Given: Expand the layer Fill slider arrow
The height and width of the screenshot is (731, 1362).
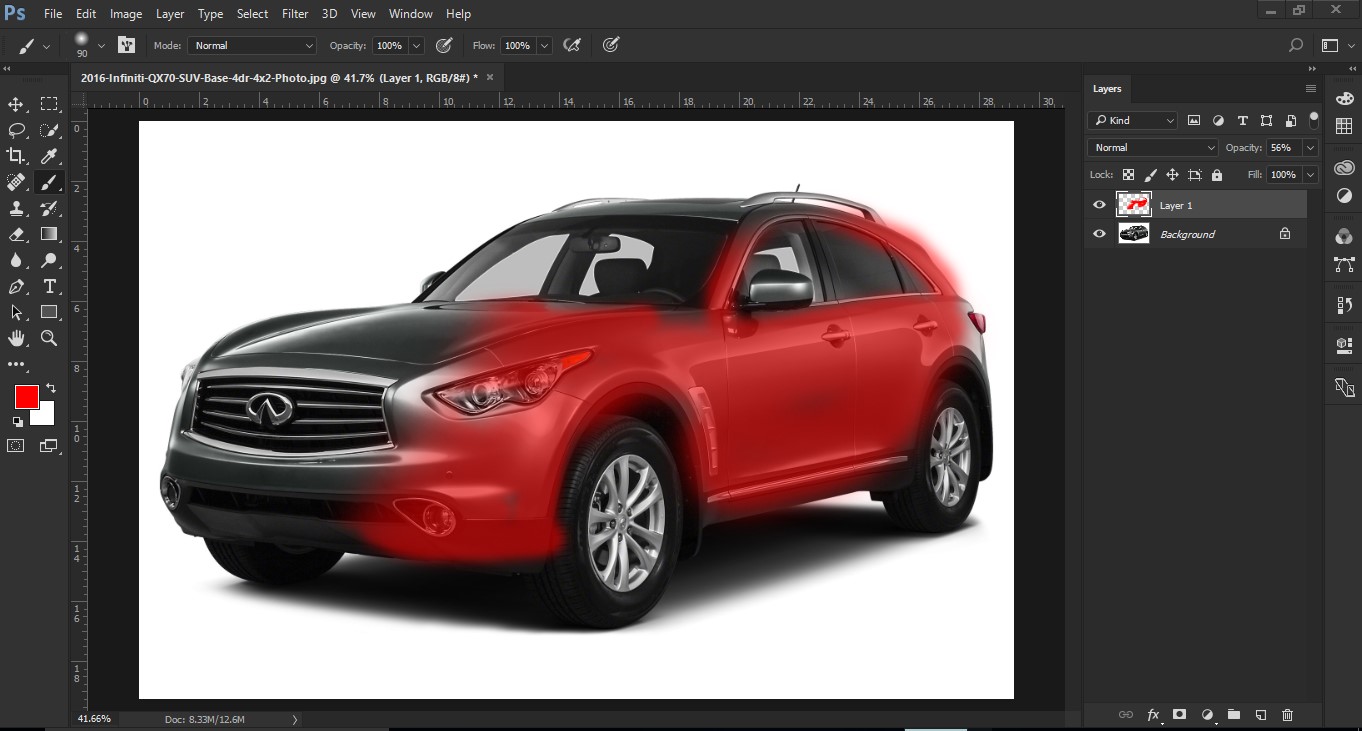Looking at the screenshot, I should point(1309,174).
